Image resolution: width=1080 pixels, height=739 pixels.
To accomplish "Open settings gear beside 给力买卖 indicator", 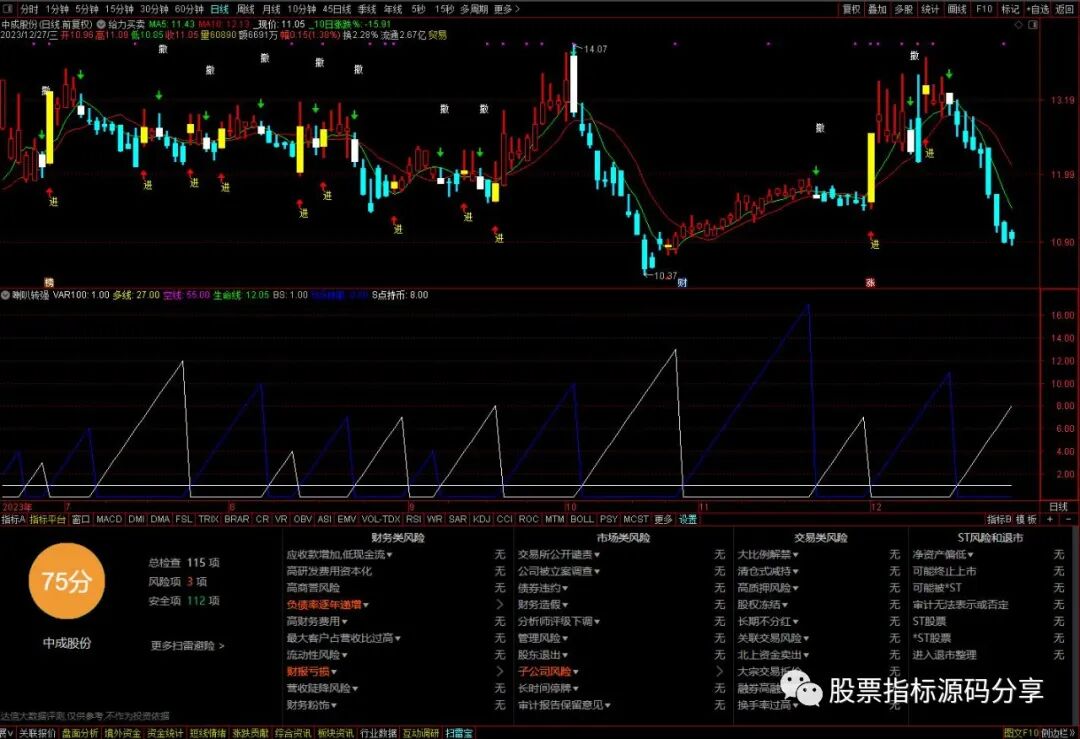I will [101, 24].
